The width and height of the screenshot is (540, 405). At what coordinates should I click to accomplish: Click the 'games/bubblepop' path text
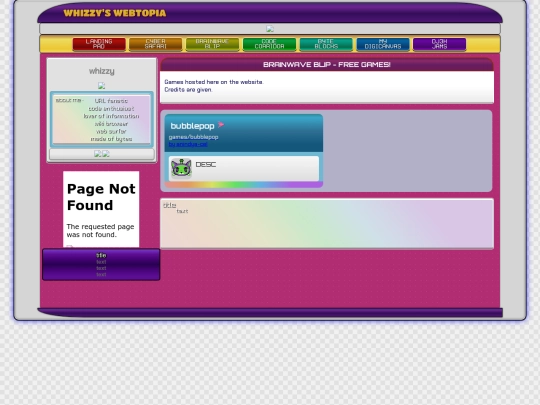[193, 137]
